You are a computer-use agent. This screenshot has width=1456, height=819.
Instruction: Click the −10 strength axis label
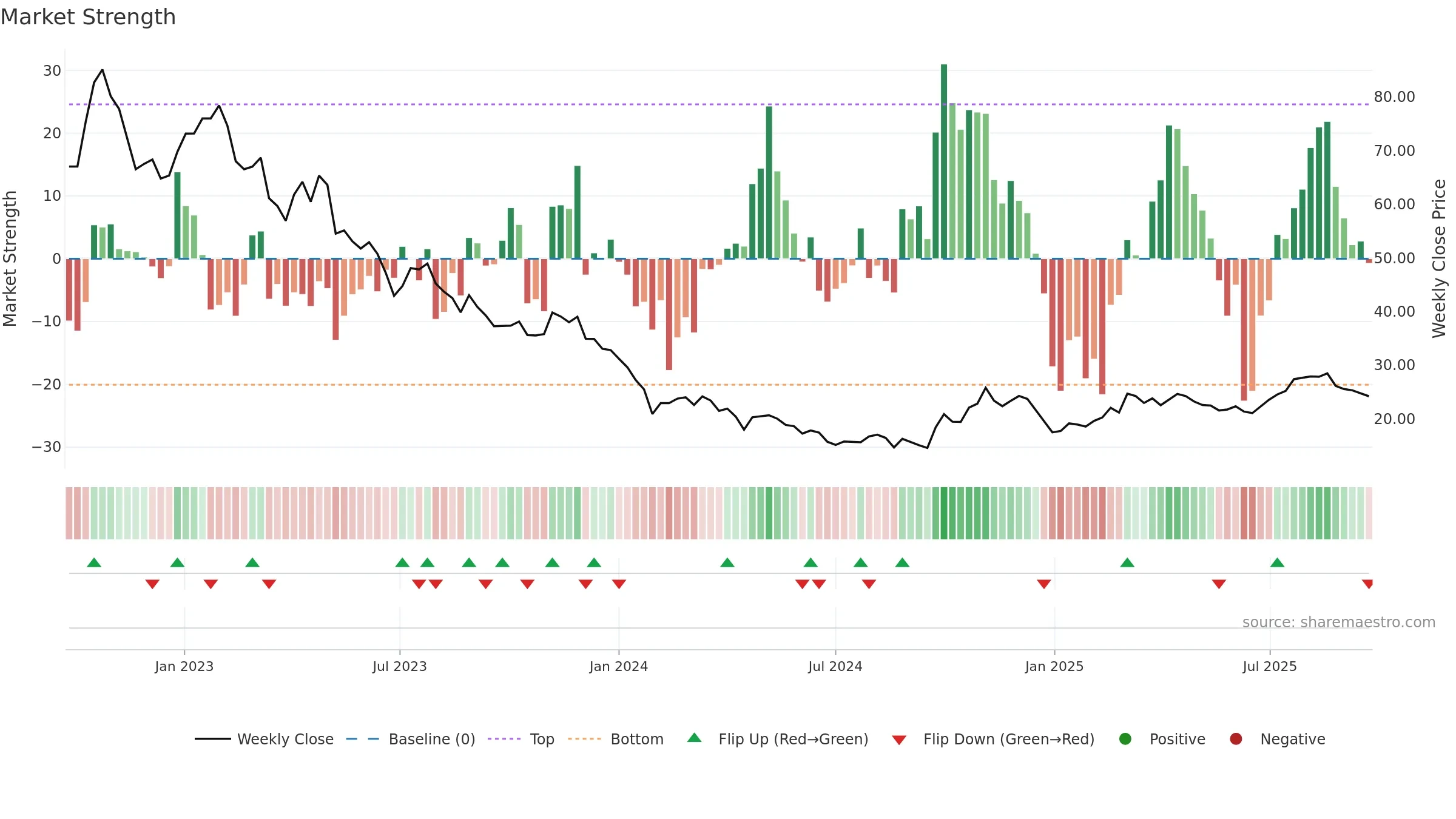point(47,322)
